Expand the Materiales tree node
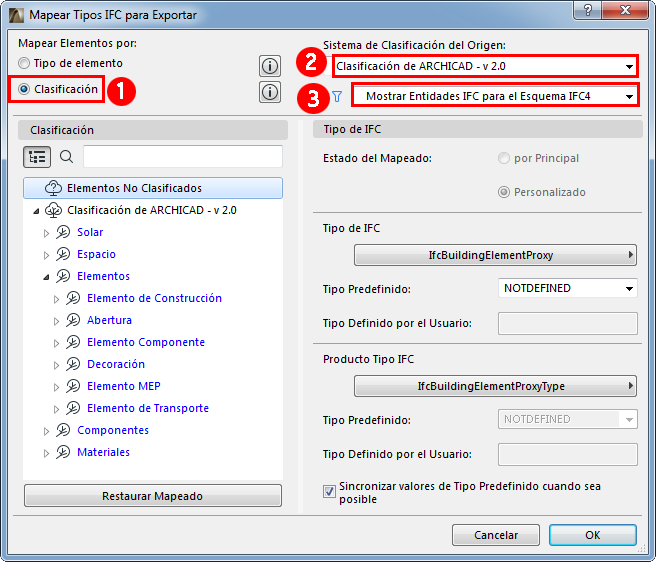 point(46,453)
